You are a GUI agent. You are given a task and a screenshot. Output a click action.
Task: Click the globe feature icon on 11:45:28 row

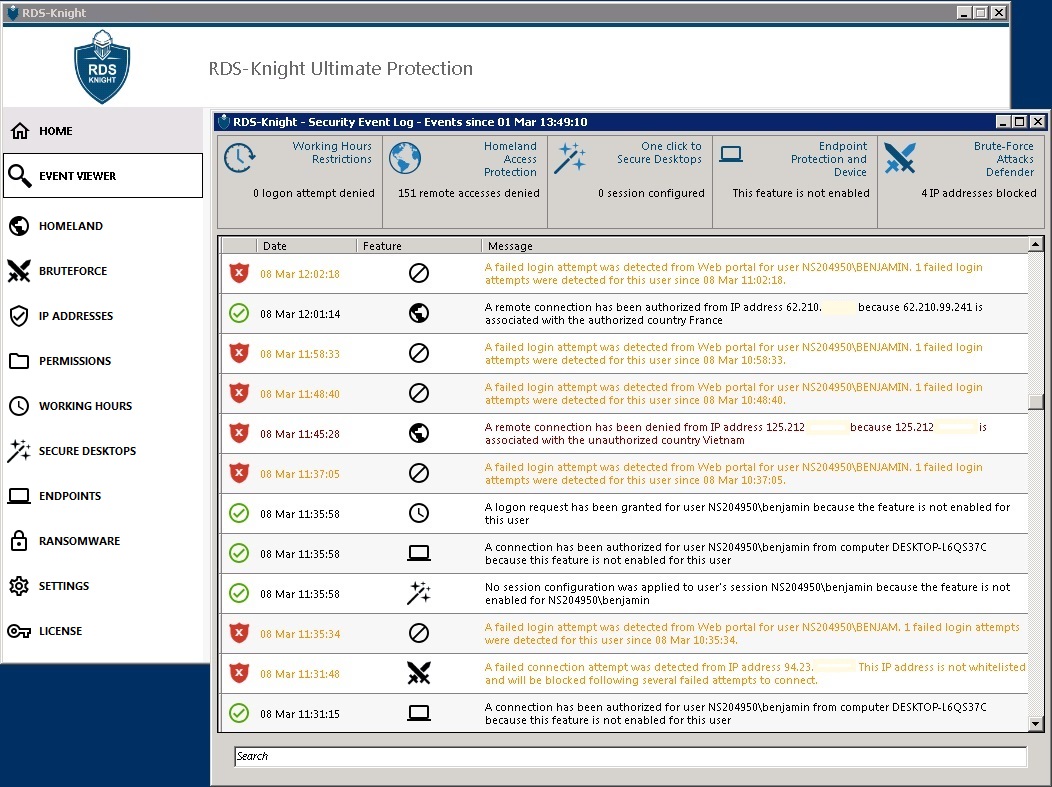pyautogui.click(x=419, y=433)
